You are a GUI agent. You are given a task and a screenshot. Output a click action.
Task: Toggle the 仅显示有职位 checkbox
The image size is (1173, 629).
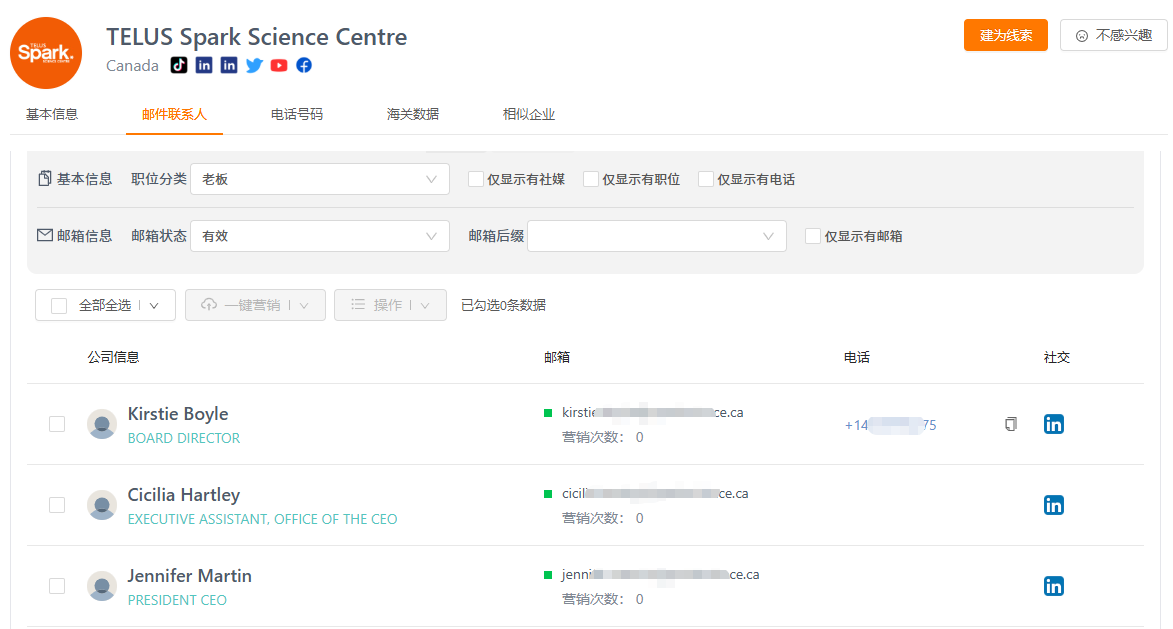tap(591, 179)
